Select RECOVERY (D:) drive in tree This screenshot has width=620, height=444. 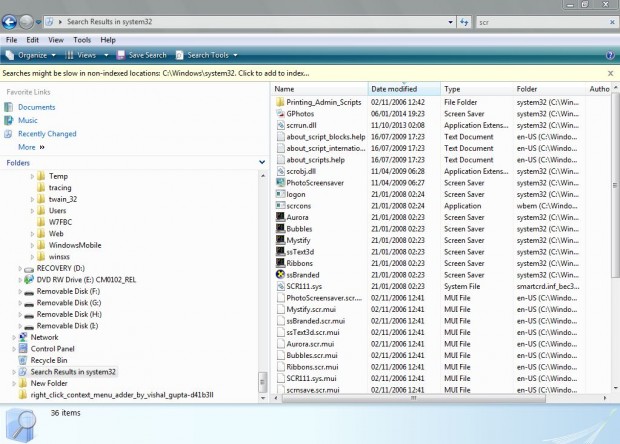60,268
